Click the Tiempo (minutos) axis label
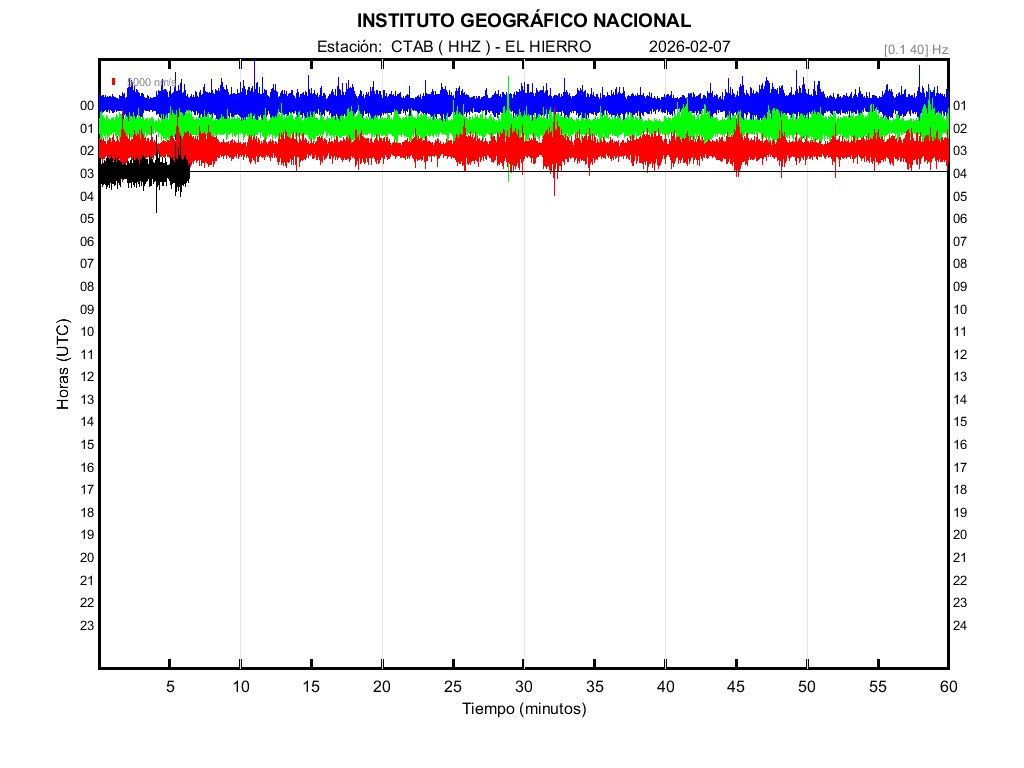The width and height of the screenshot is (1024, 768). (x=523, y=709)
